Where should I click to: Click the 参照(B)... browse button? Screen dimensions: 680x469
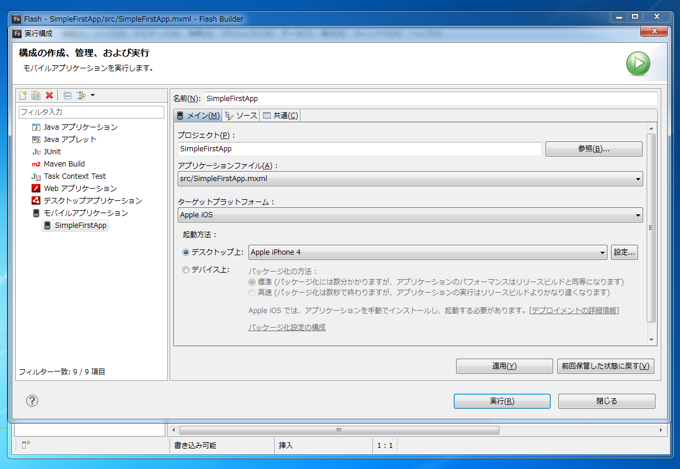click(x=594, y=149)
